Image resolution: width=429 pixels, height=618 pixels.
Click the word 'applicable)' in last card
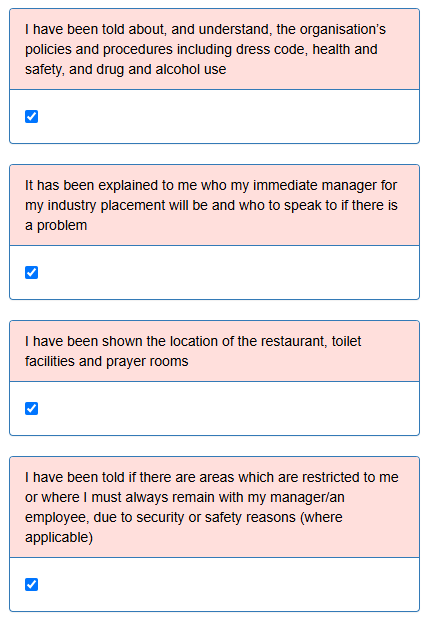click(59, 538)
